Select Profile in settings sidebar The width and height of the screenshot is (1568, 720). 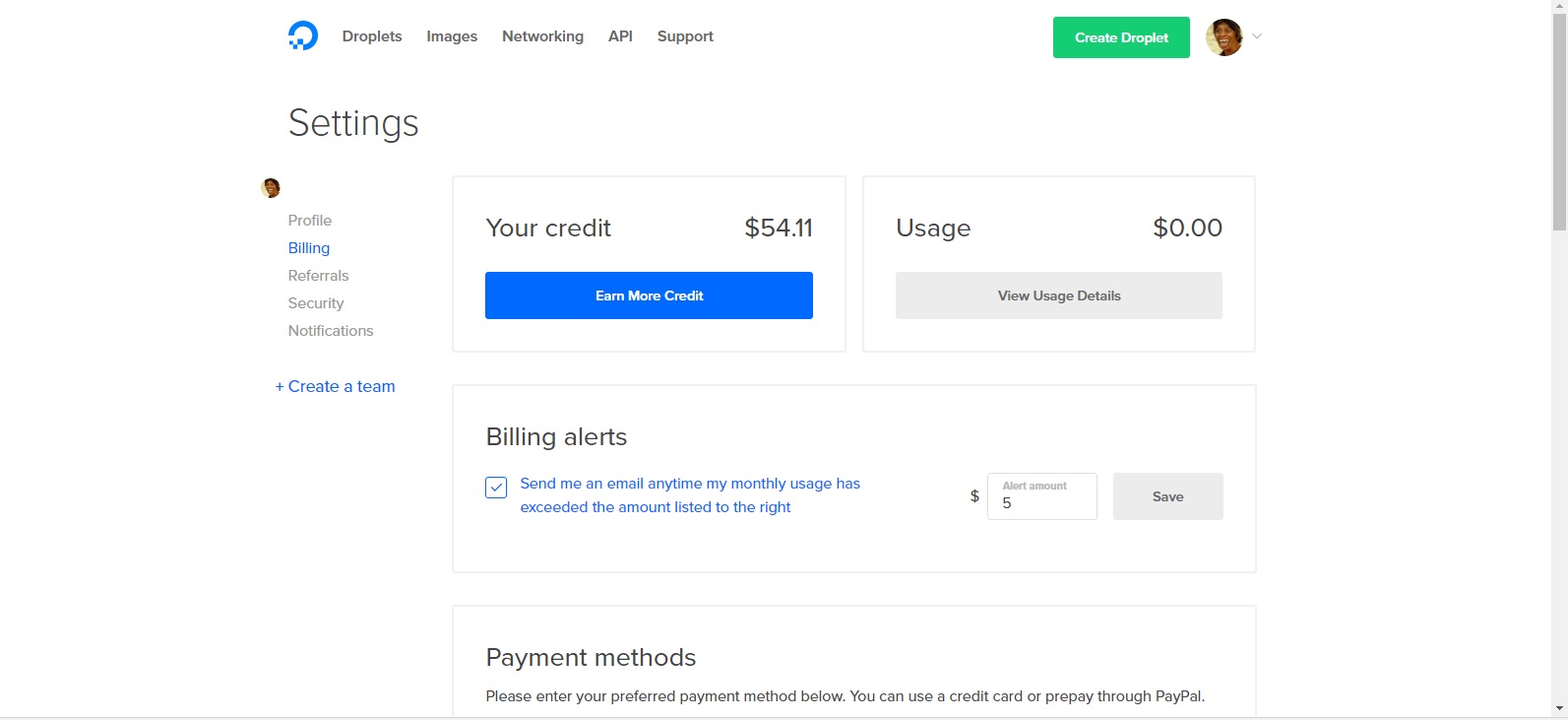(310, 221)
